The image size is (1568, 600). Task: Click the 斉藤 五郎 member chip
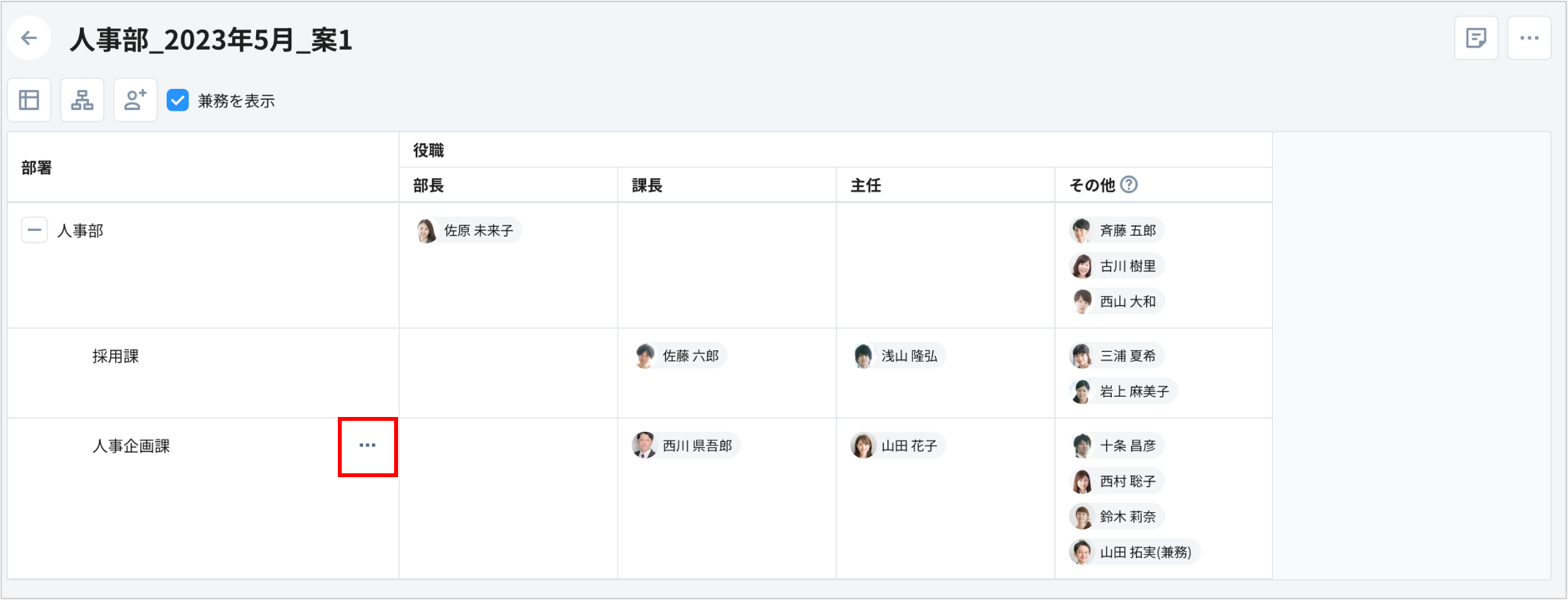click(1117, 231)
